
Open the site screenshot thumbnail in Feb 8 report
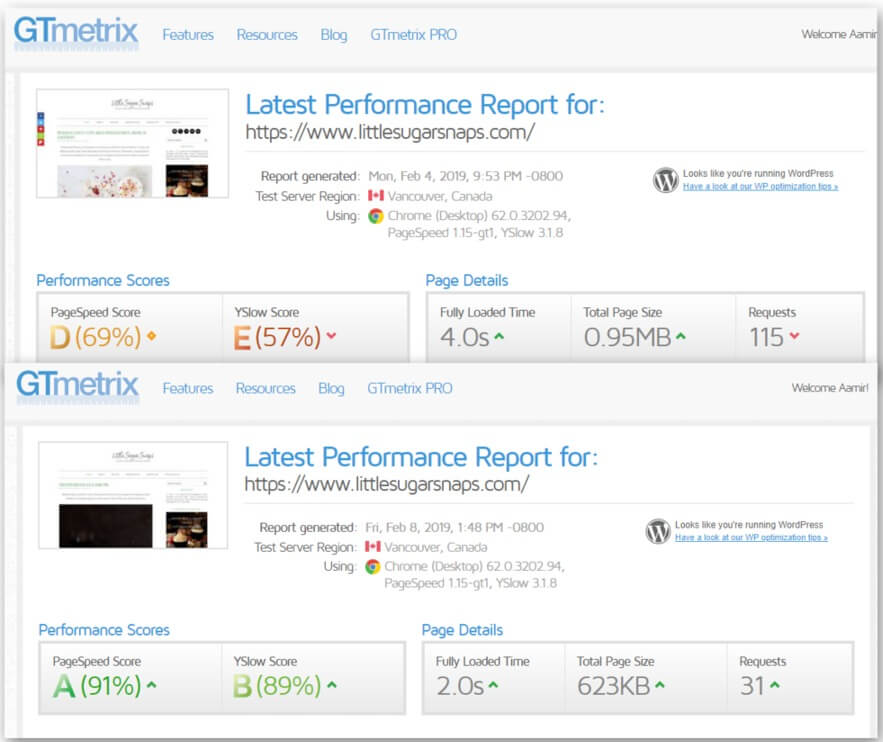133,495
